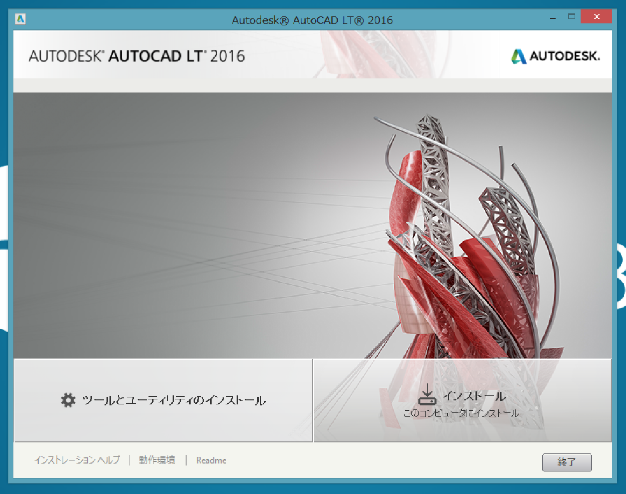Click the gear icon for tools and utilities

click(68, 400)
